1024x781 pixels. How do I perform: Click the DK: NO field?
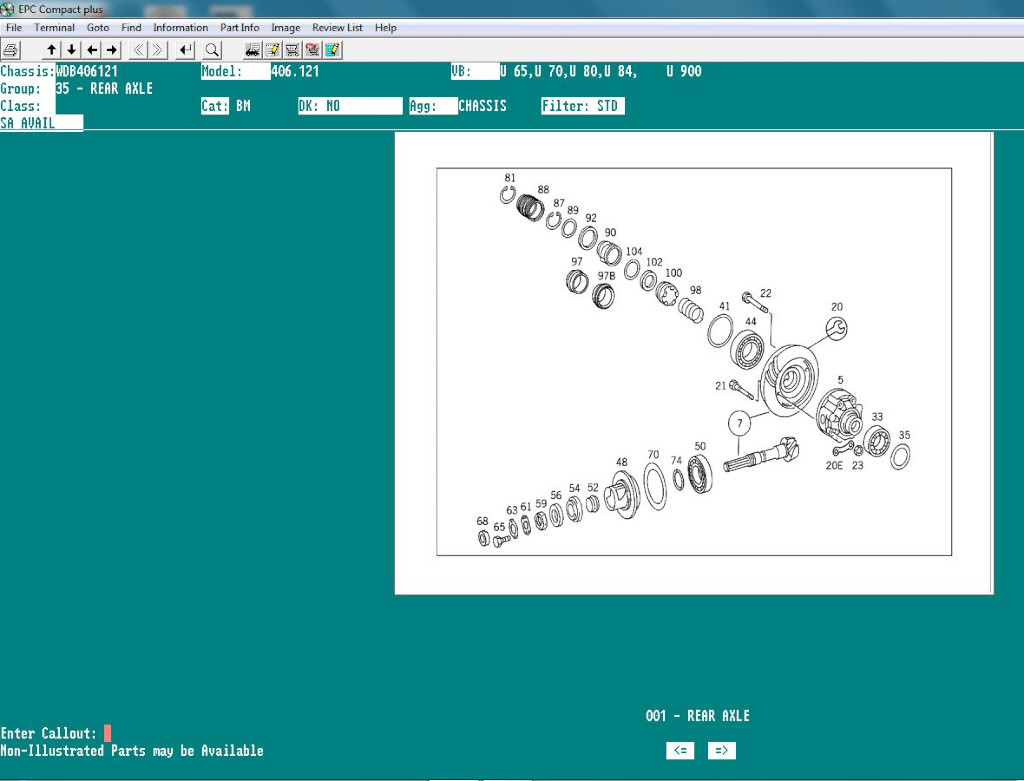click(350, 106)
